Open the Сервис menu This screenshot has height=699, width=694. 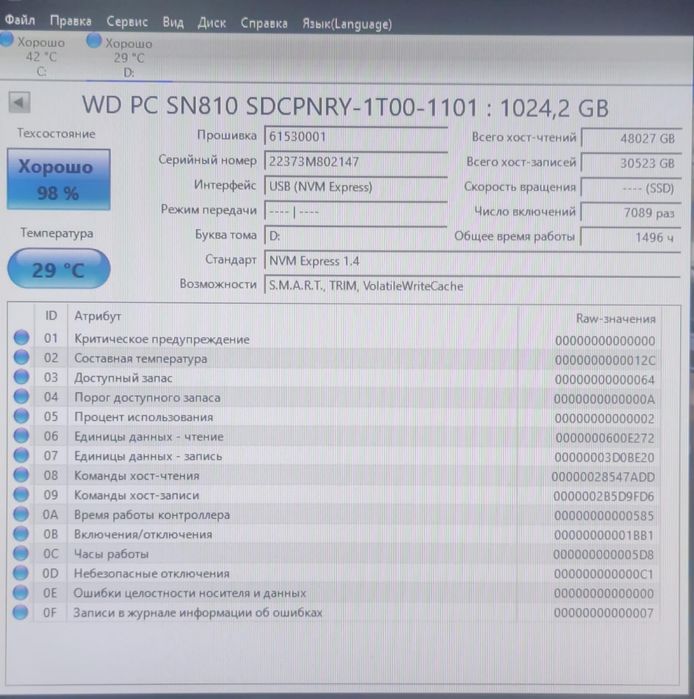pyautogui.click(x=127, y=21)
